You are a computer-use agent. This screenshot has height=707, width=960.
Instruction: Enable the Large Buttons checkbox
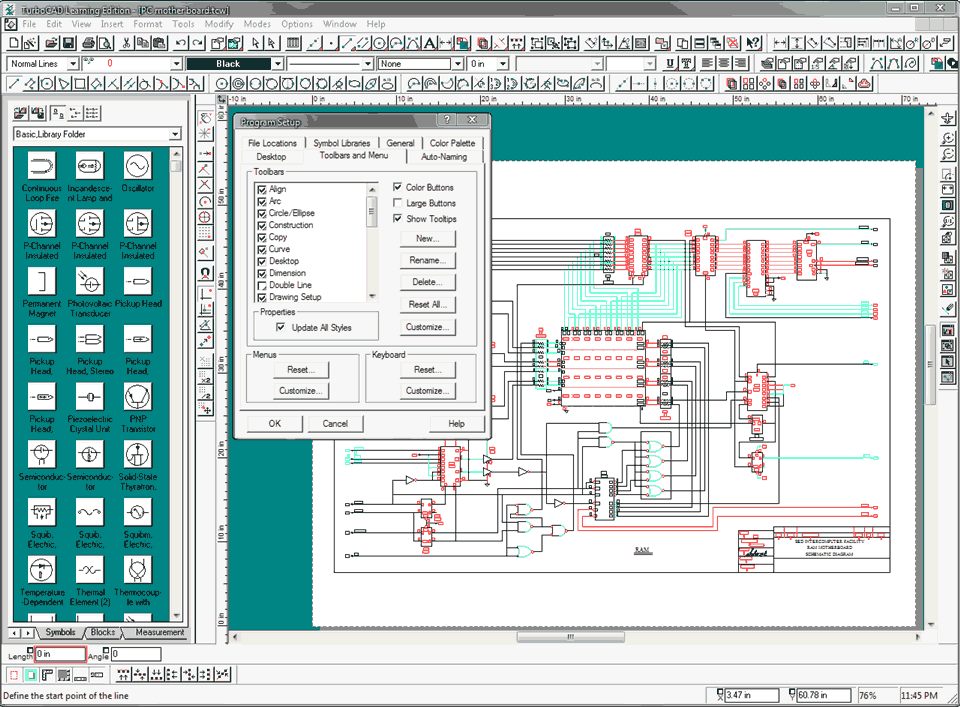(397, 203)
